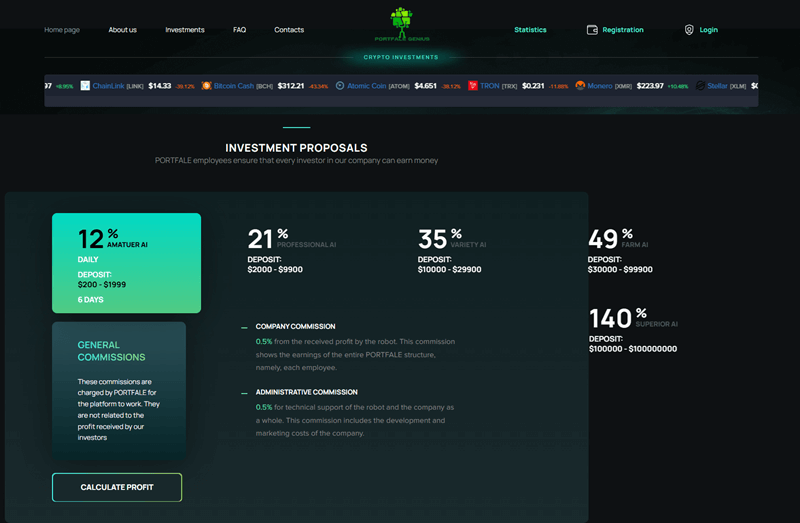Click the $4.651 Atomic Coin price

pos(426,86)
